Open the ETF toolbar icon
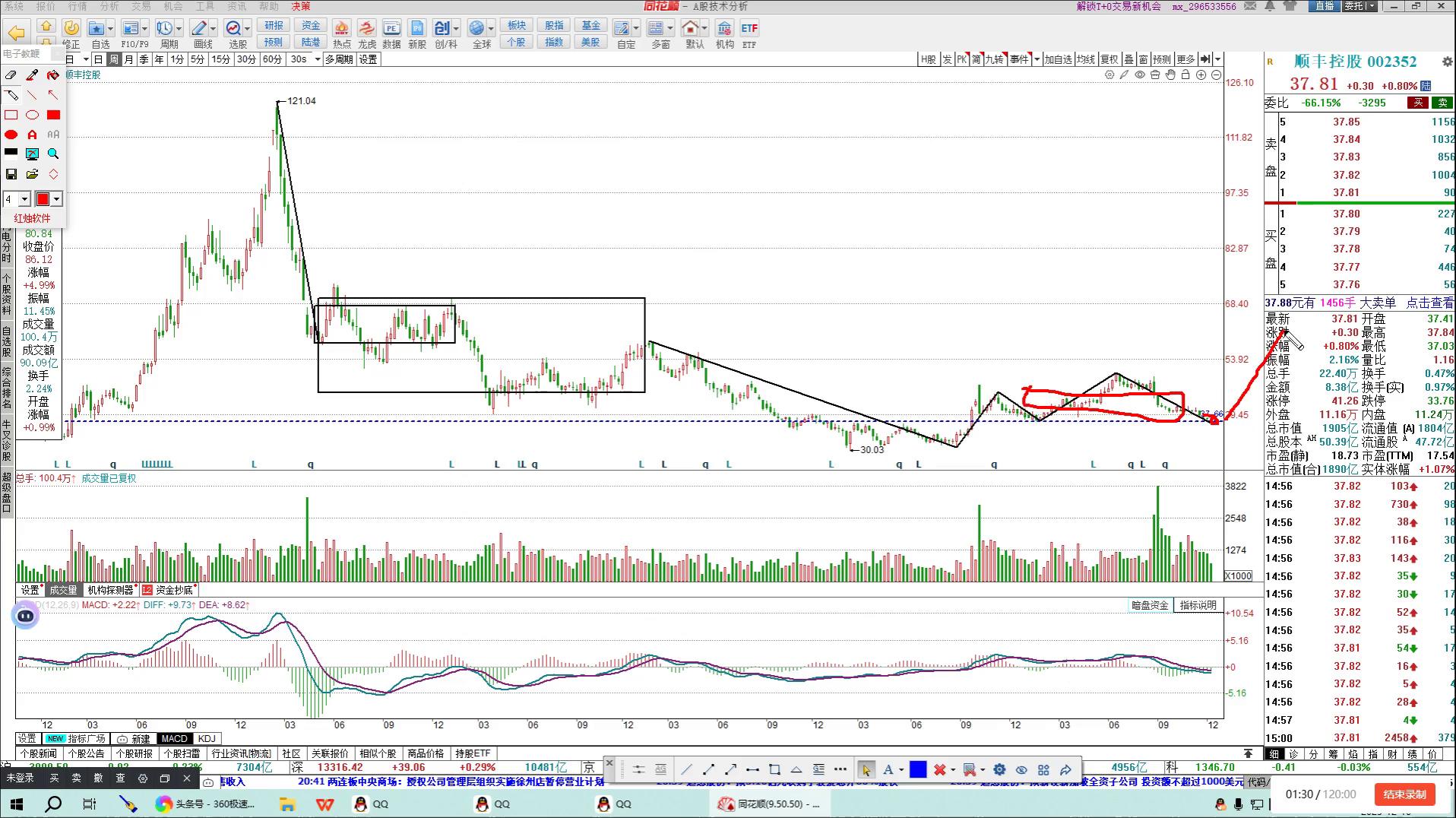Viewport: 1456px width, 818px height. [x=749, y=33]
